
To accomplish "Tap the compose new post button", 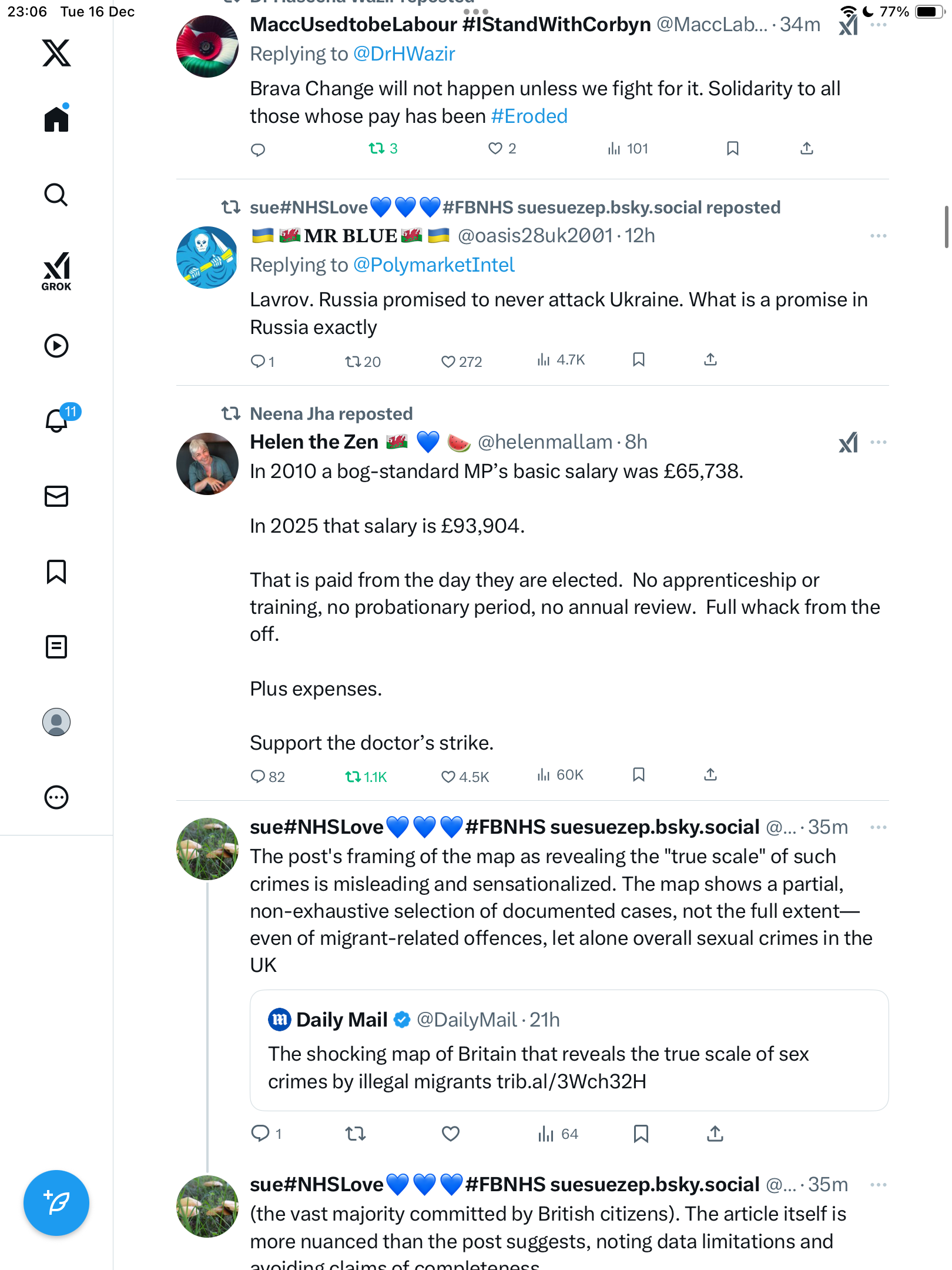I will (56, 1203).
